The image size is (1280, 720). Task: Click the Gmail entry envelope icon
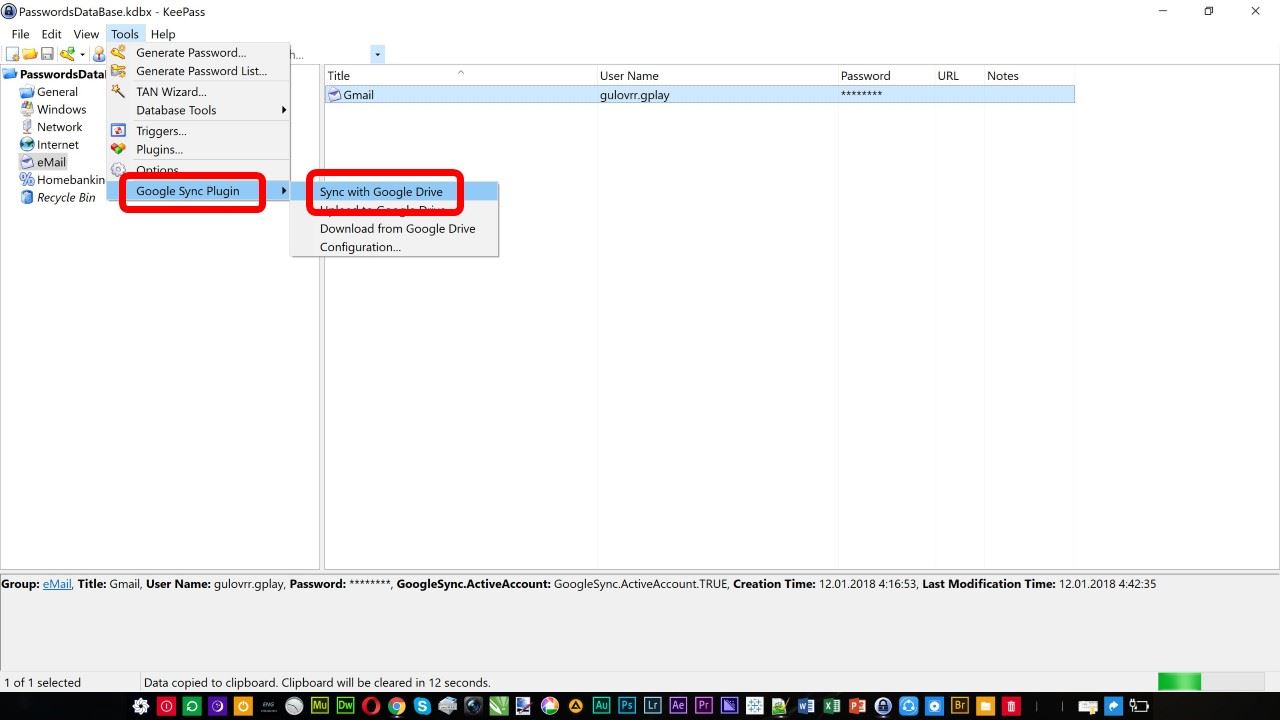click(x=334, y=95)
